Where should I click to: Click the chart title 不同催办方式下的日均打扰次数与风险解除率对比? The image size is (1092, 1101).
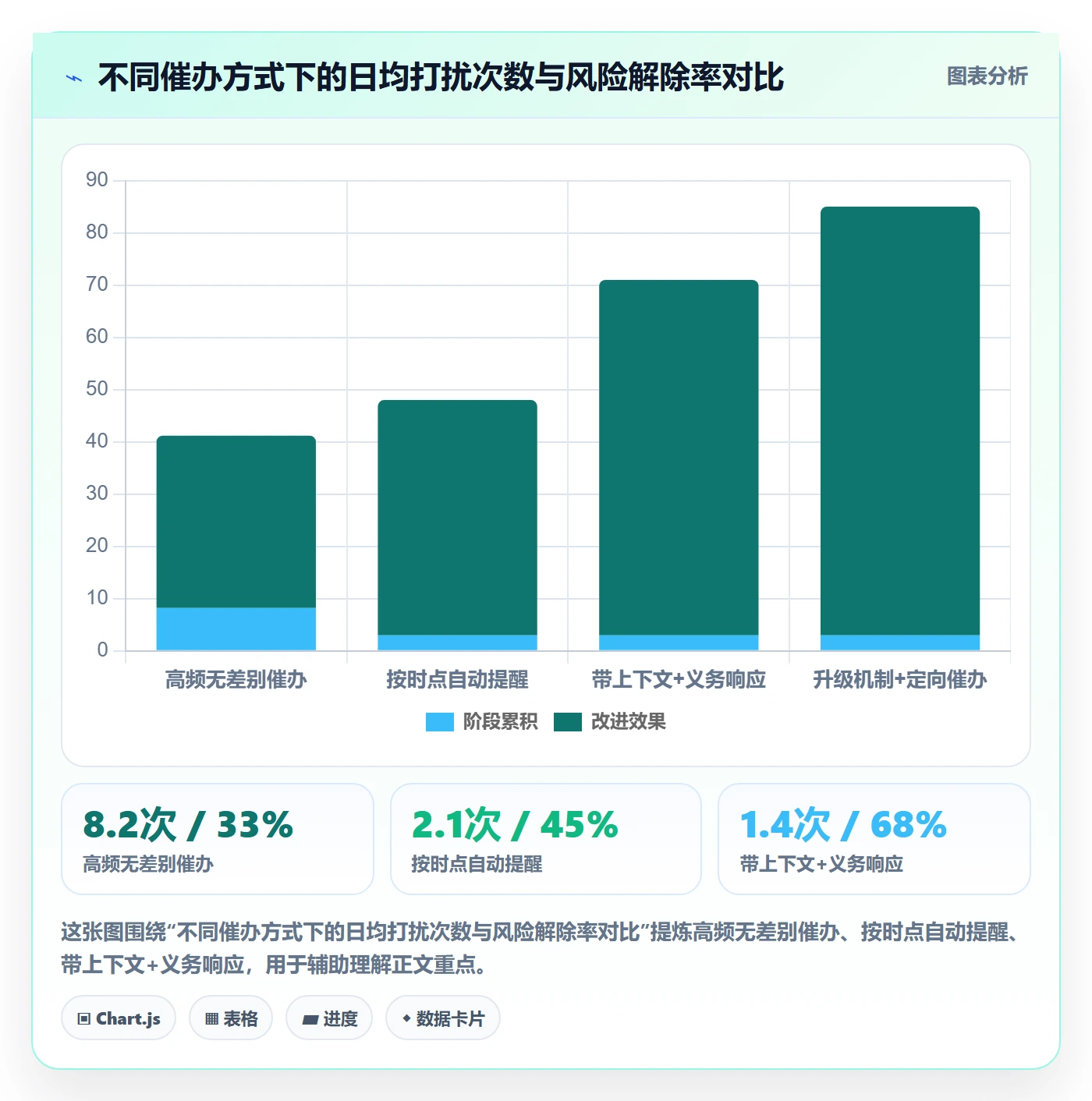(x=441, y=77)
